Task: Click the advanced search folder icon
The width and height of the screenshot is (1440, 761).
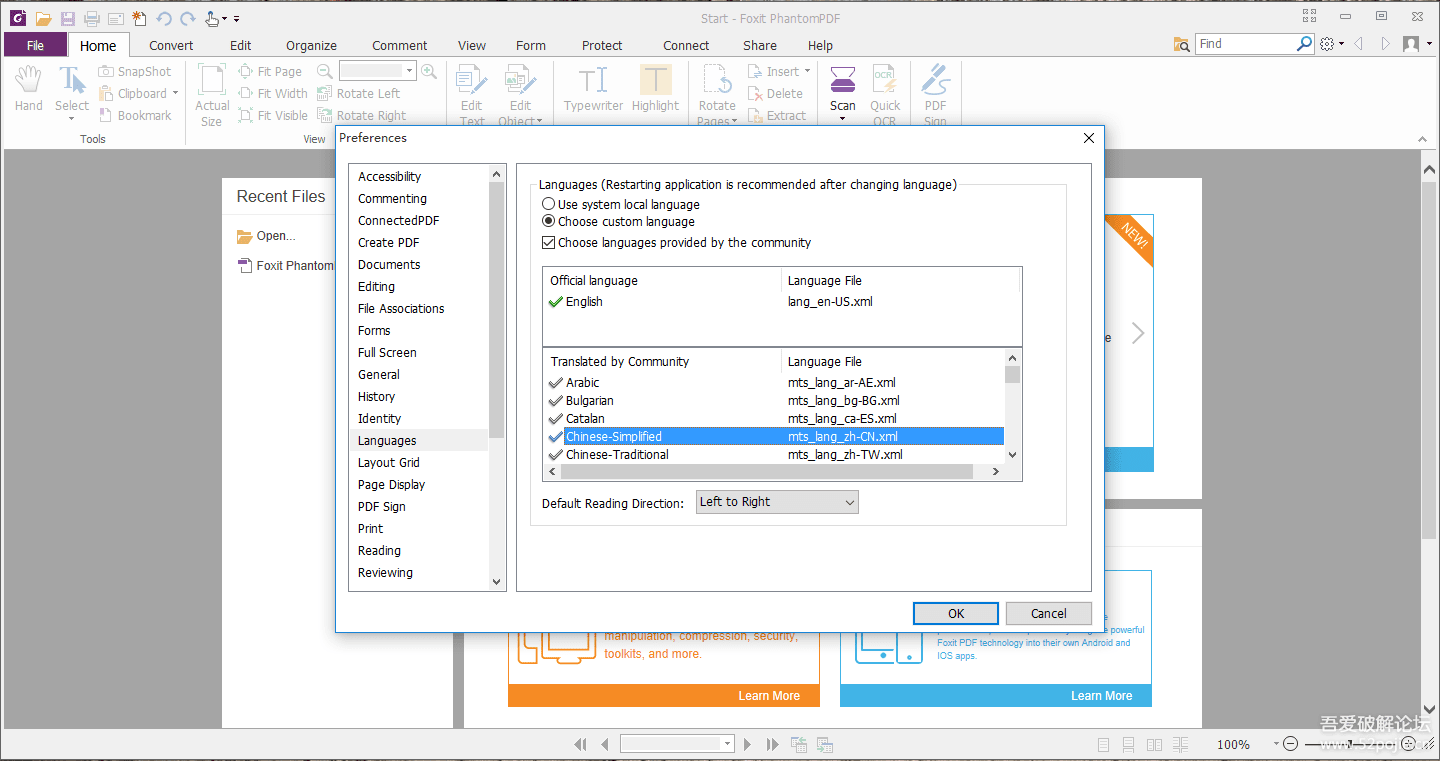Action: (1182, 44)
